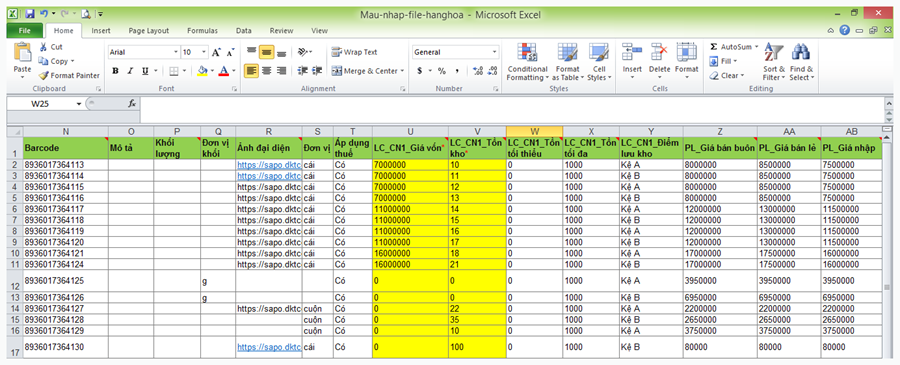Click the Decrease Decimal icon
The image size is (900, 365).
click(492, 71)
